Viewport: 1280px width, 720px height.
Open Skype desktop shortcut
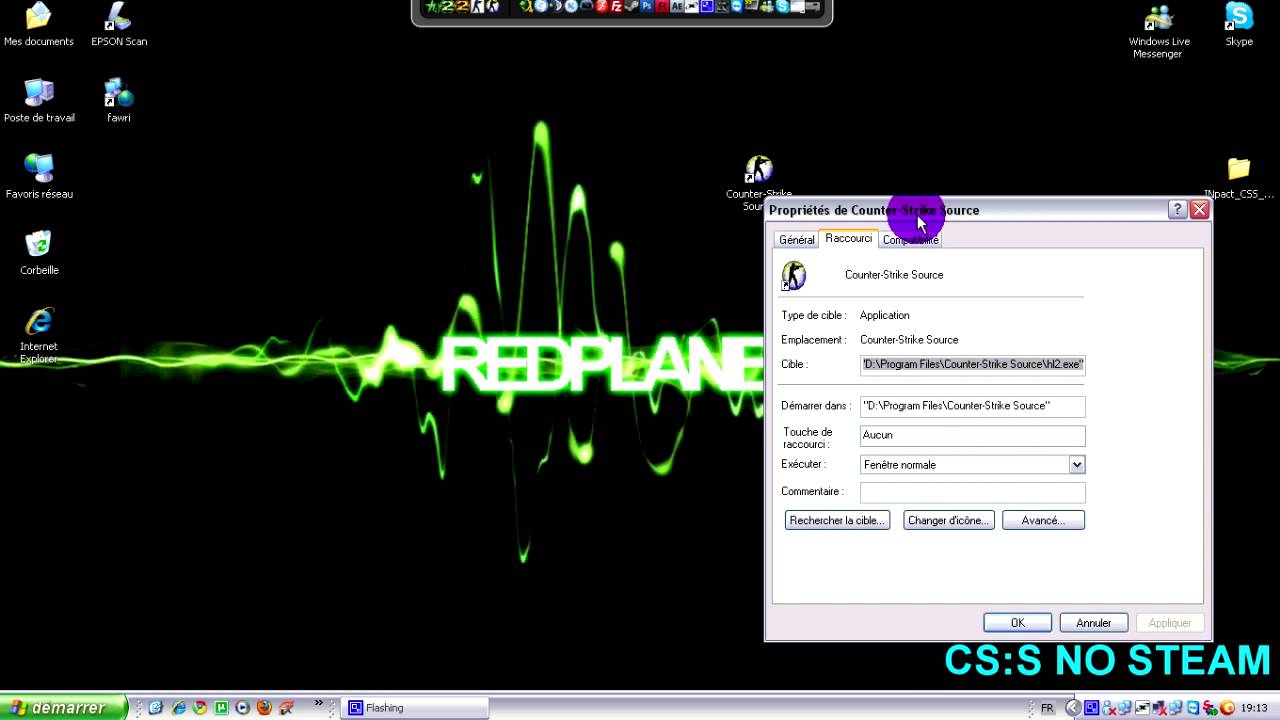tap(1239, 25)
